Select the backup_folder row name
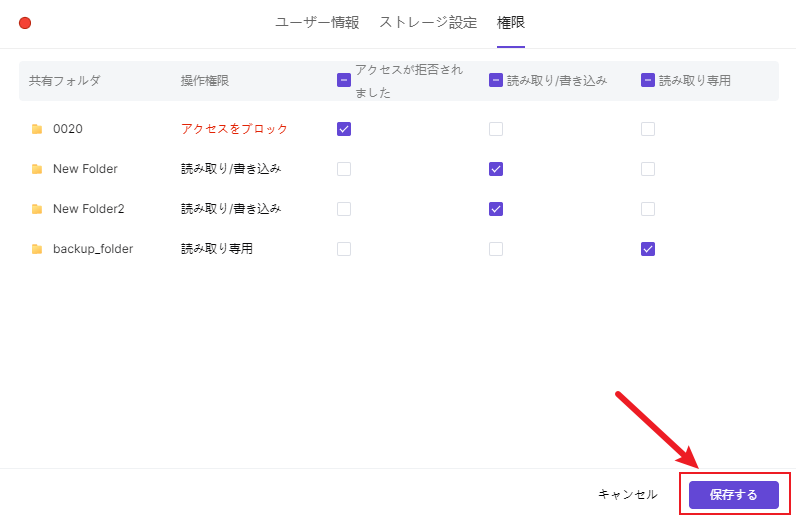796x516 pixels. 93,249
